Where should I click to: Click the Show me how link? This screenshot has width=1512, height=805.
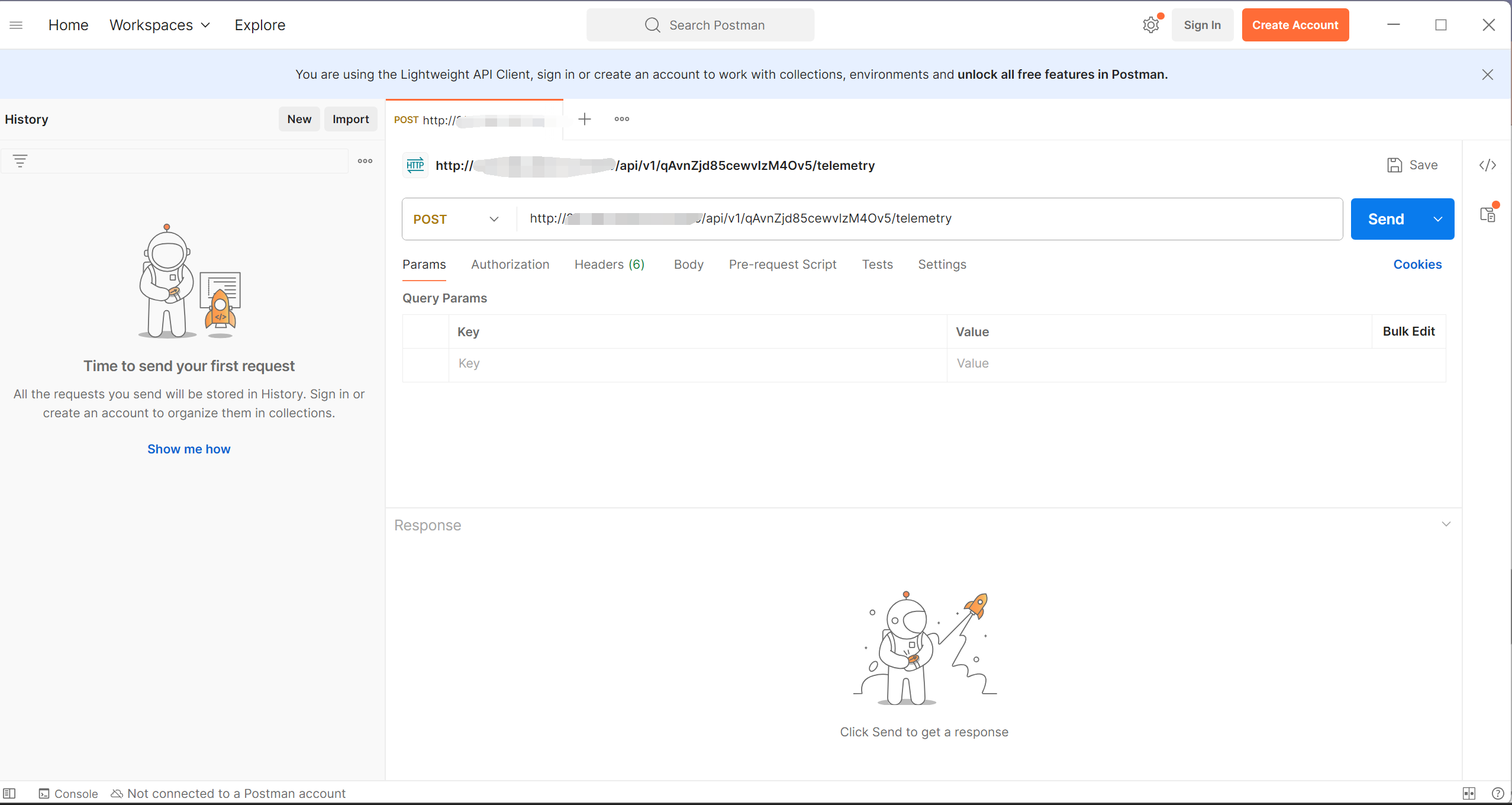(x=189, y=449)
